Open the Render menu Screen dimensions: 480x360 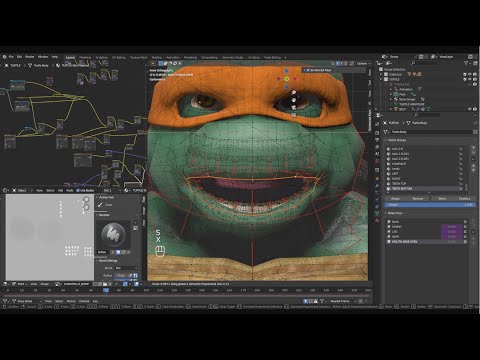point(30,57)
